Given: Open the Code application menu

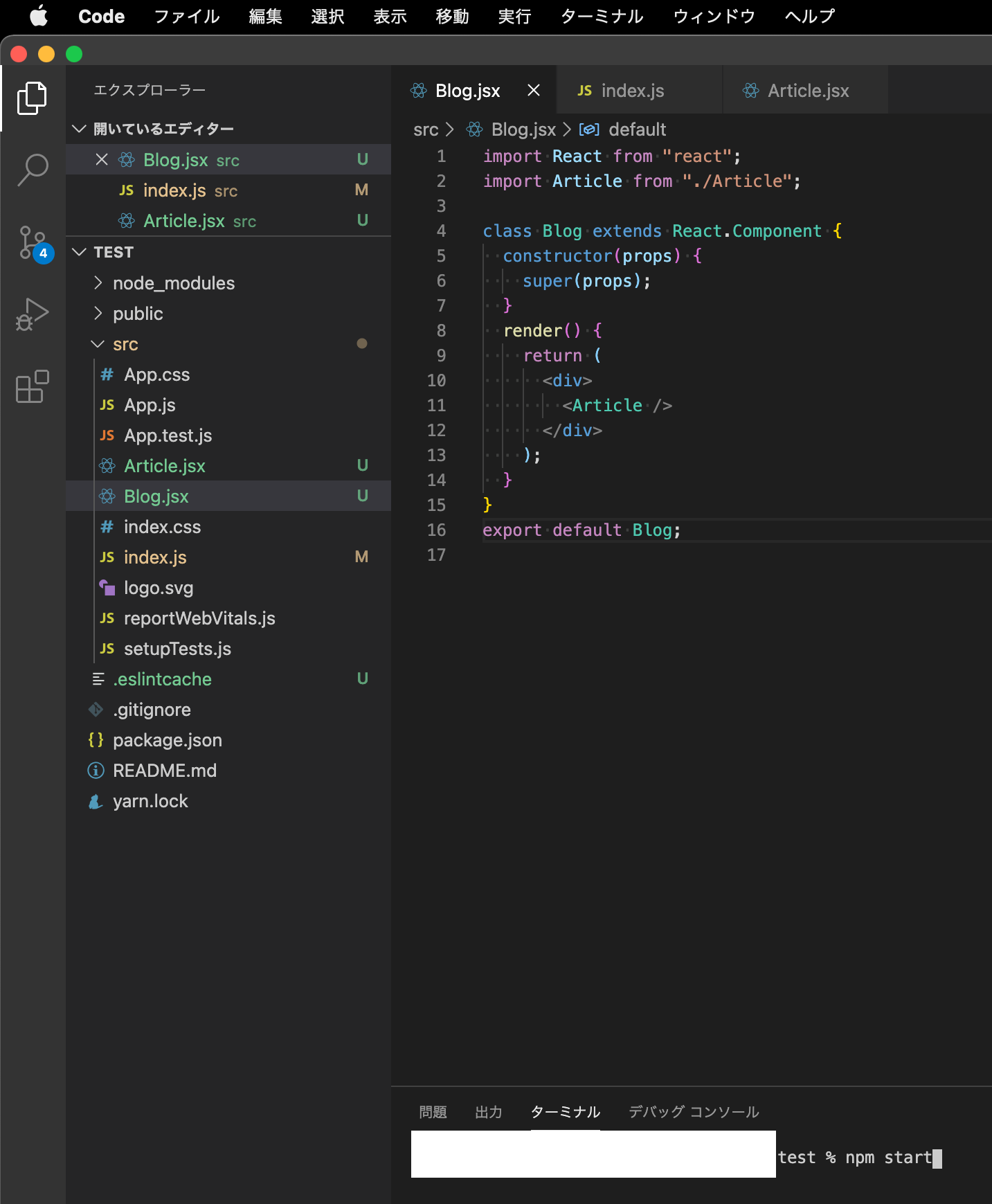Looking at the screenshot, I should point(102,16).
